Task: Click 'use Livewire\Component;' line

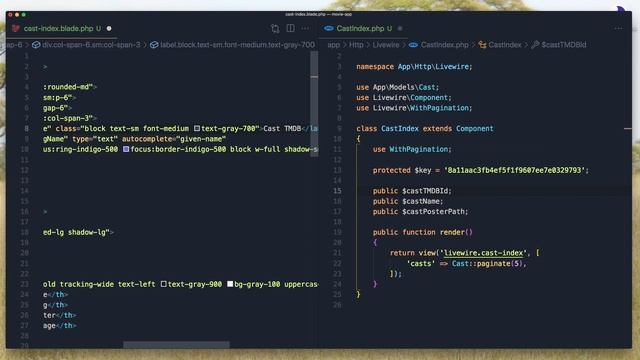Action: 404,98
